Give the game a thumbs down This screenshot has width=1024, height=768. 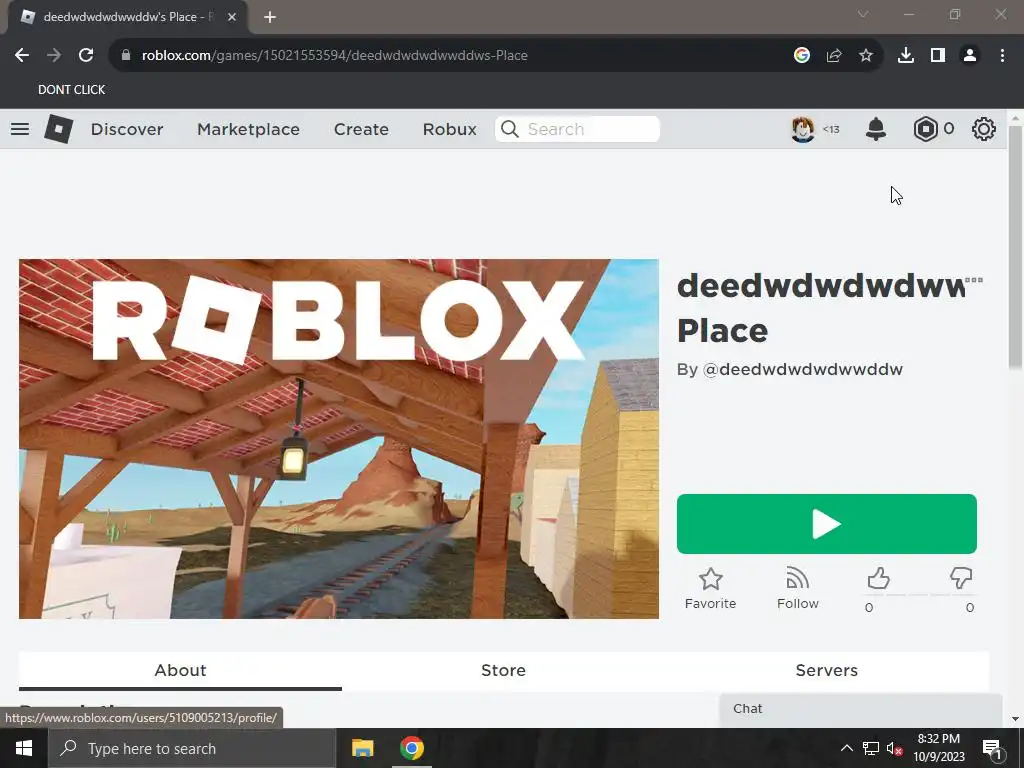pos(961,579)
